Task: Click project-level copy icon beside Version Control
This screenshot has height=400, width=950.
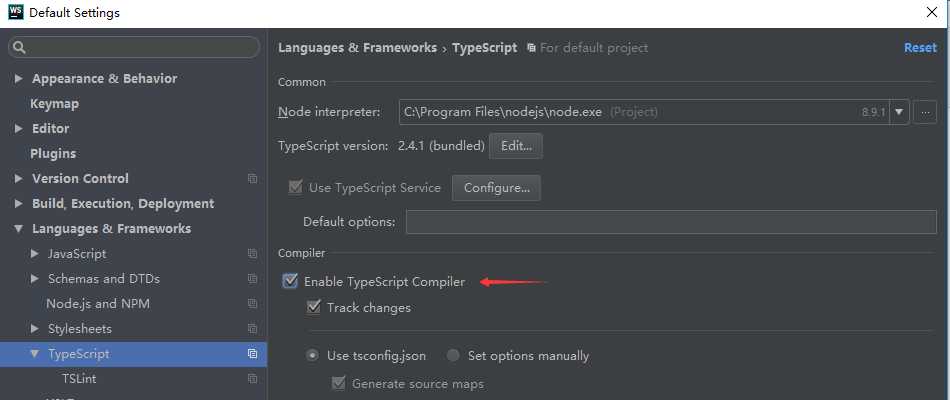Action: tap(253, 179)
